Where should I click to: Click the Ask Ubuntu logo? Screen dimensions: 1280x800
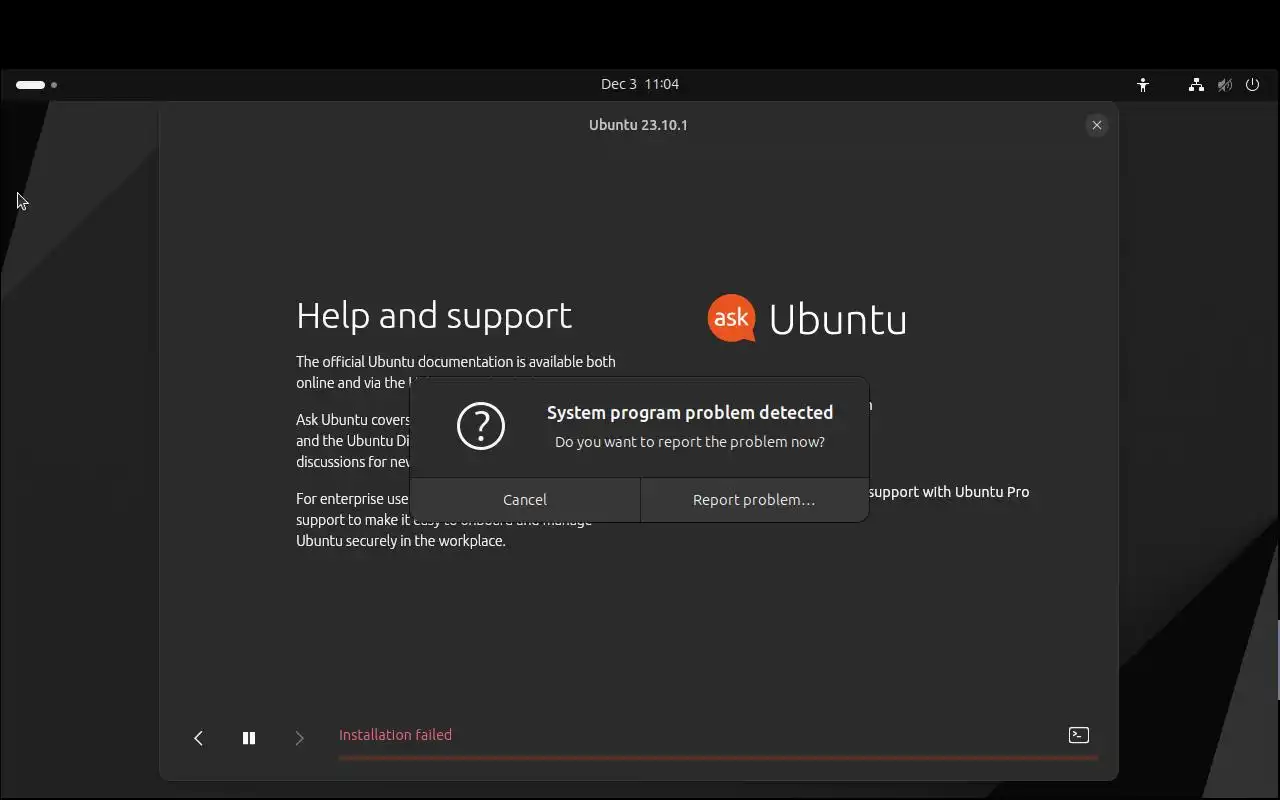[x=807, y=318]
